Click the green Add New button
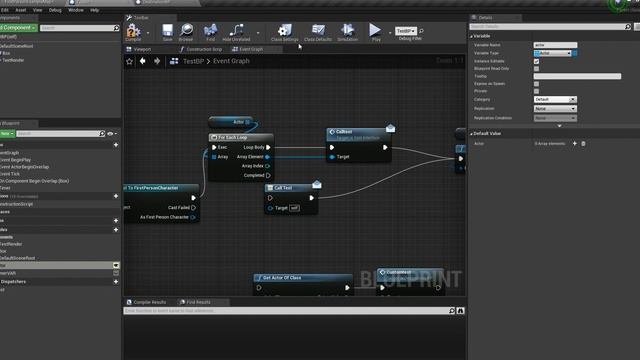 (7, 133)
